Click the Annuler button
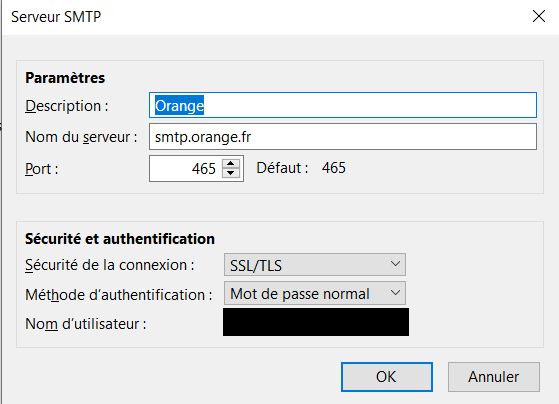 point(494,377)
